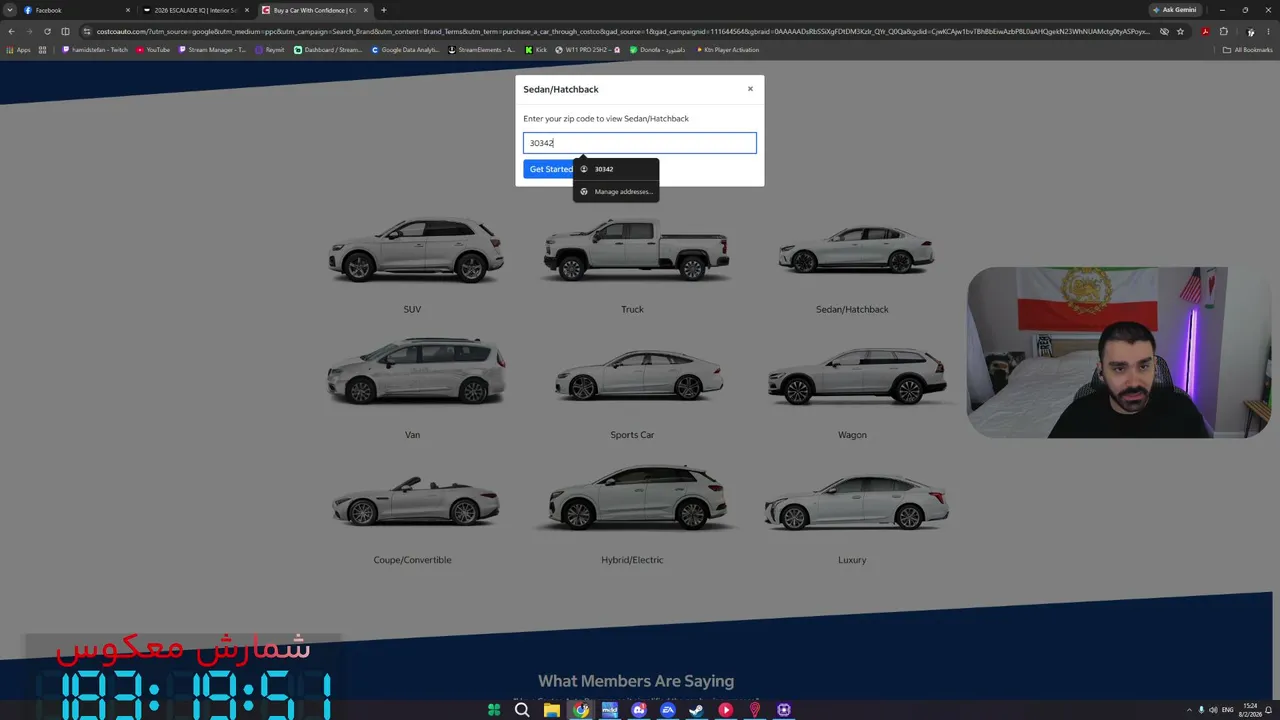Go back to the previous page

pos(11,31)
